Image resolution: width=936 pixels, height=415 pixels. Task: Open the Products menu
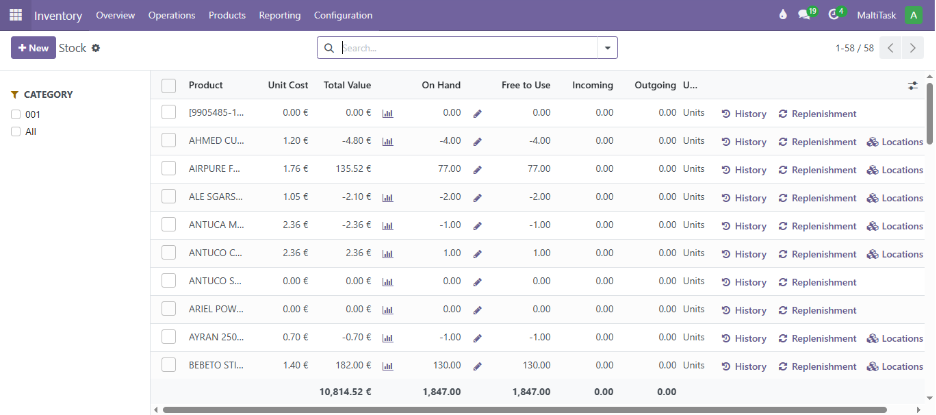pos(227,15)
